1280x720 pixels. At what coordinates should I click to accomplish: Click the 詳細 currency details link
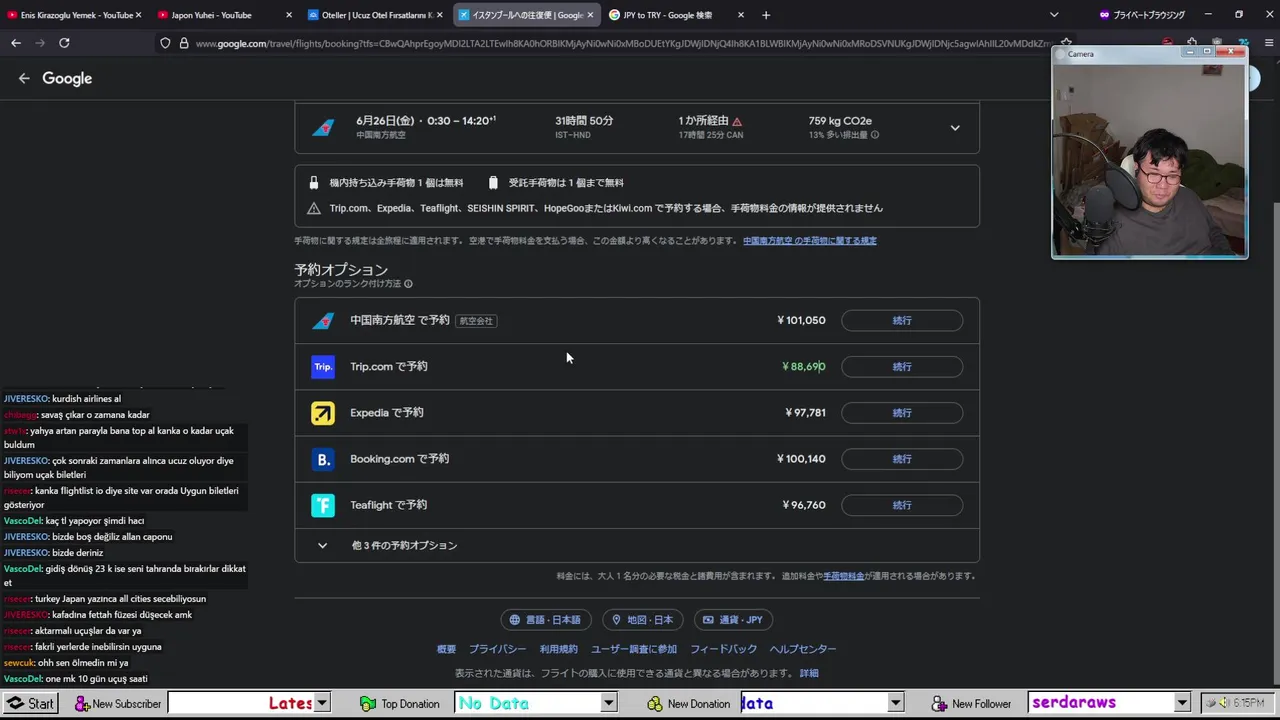809,673
